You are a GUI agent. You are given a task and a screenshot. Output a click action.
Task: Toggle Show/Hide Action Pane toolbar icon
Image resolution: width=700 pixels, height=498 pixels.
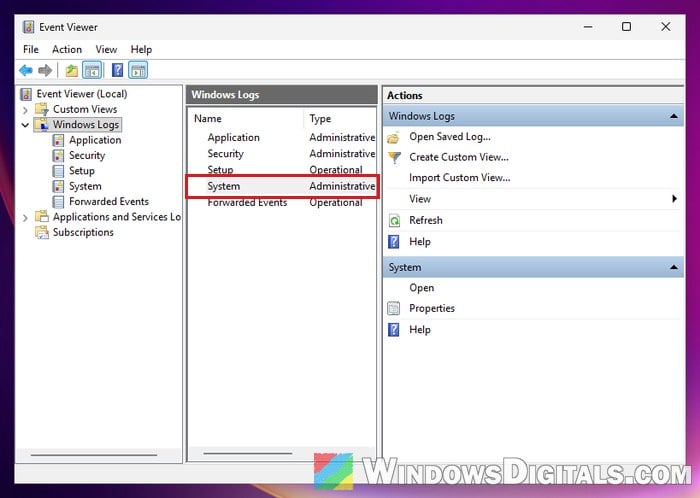(x=138, y=70)
